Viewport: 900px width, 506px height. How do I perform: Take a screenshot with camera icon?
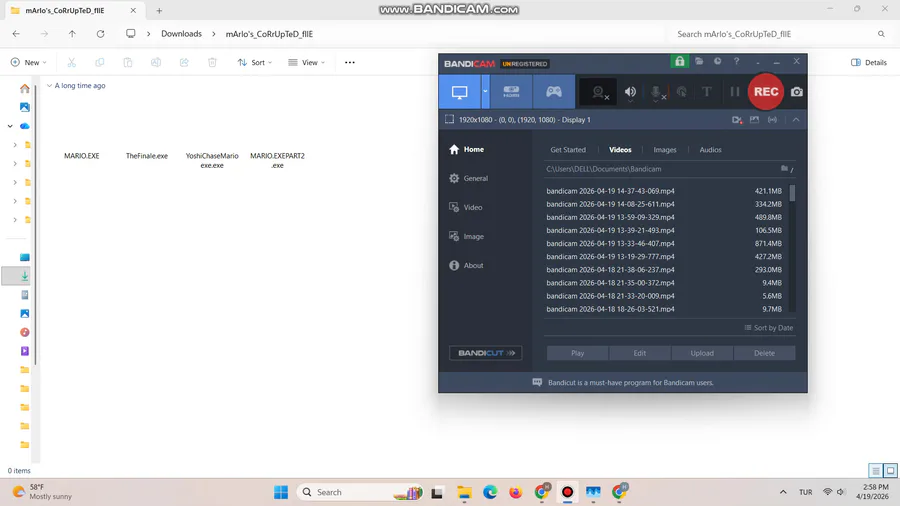pos(797,92)
